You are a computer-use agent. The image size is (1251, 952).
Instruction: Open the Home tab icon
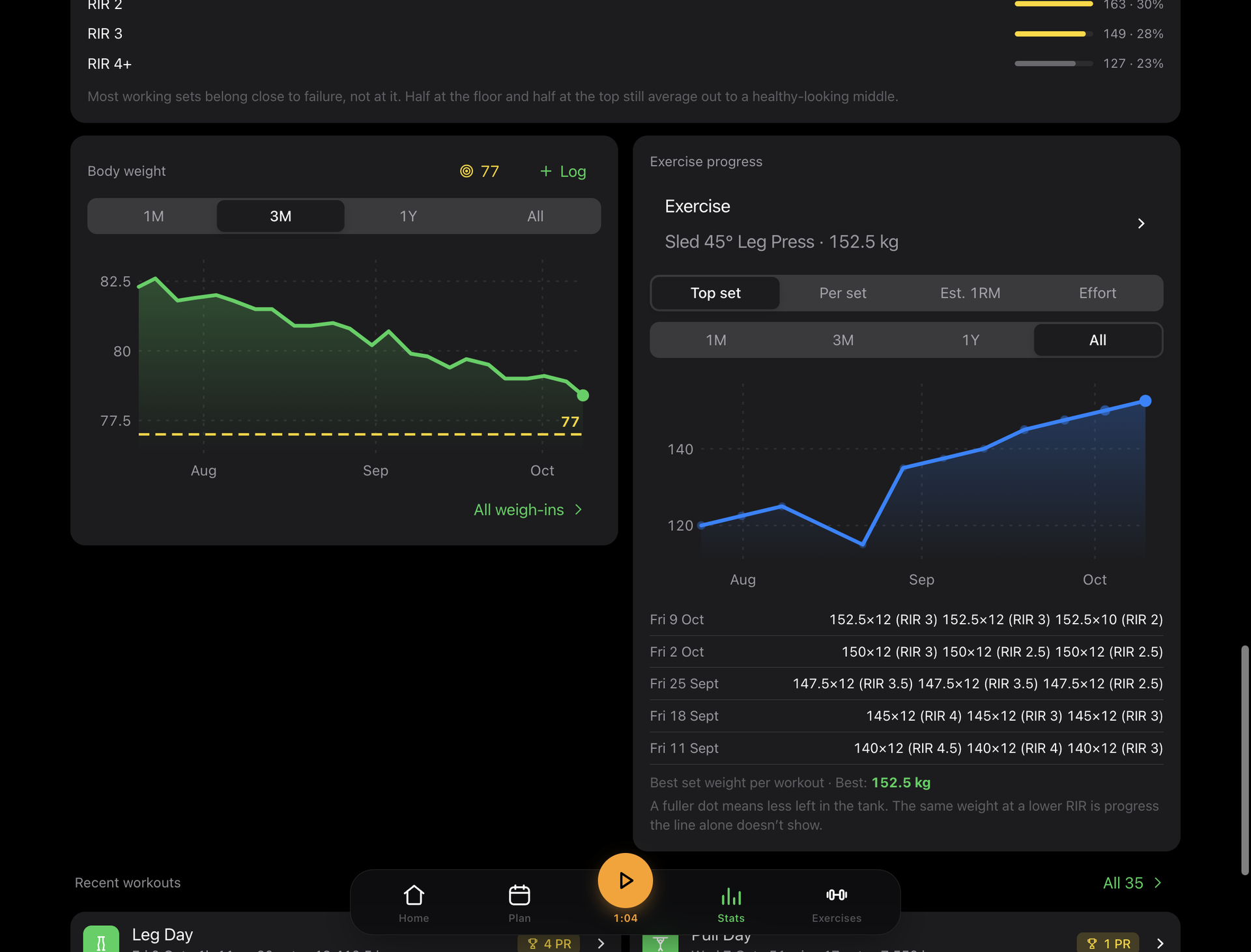[414, 895]
